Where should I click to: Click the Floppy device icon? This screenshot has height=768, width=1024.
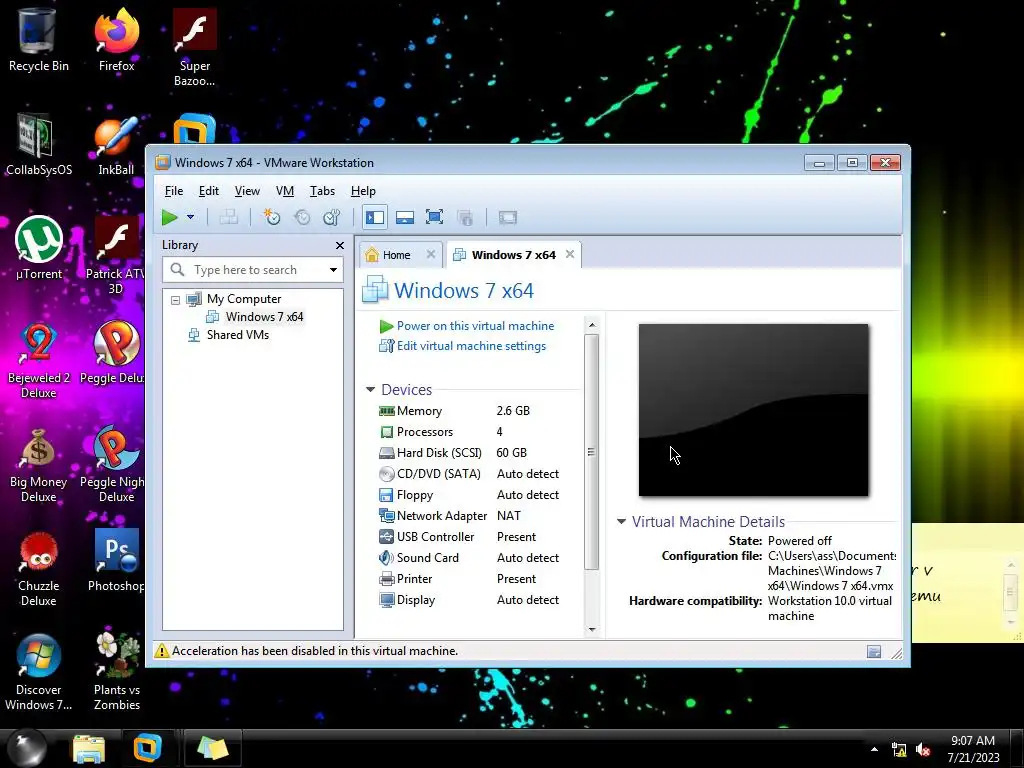tap(387, 495)
